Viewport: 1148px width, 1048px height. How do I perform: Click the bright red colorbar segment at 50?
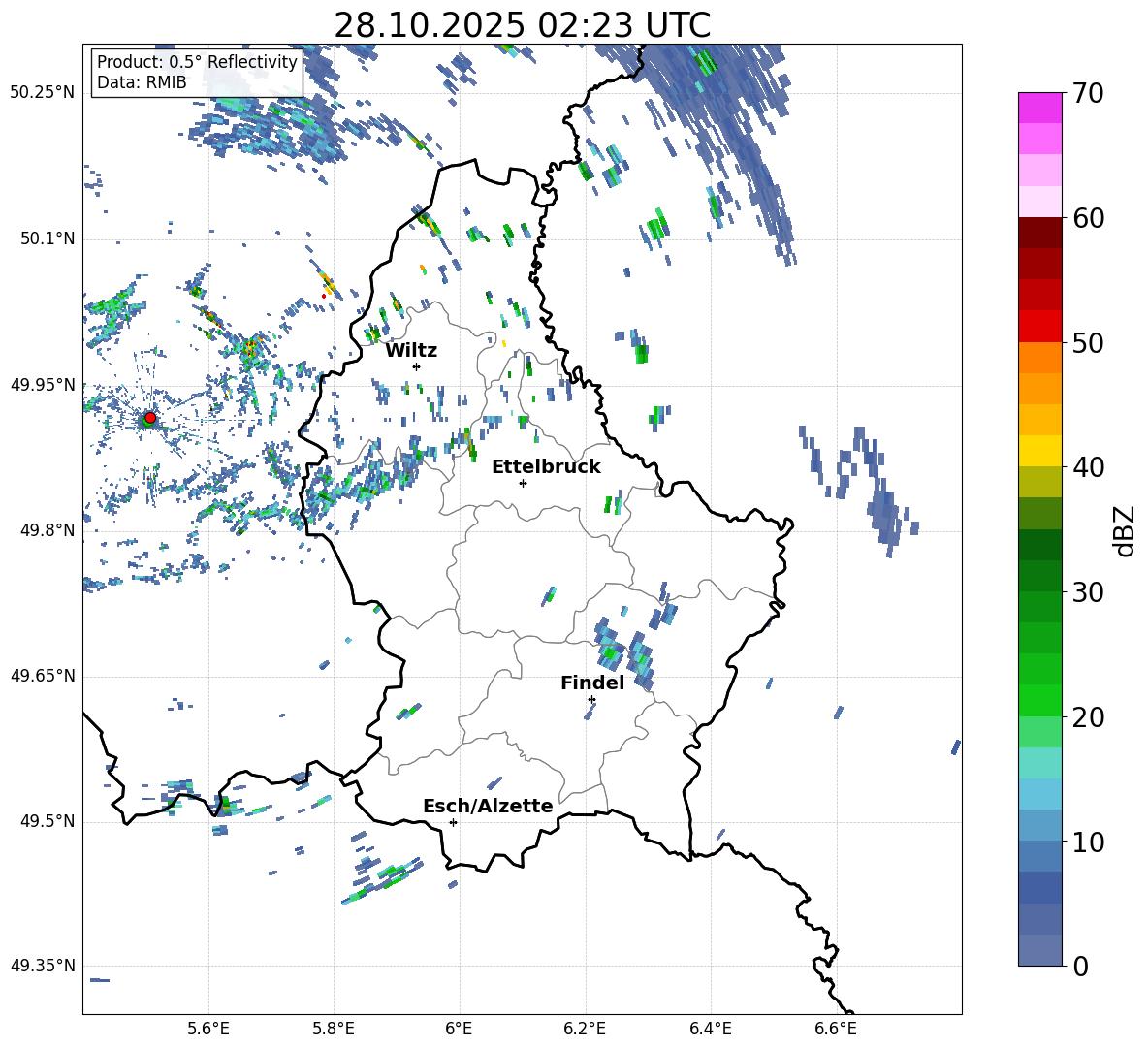pos(1039,326)
